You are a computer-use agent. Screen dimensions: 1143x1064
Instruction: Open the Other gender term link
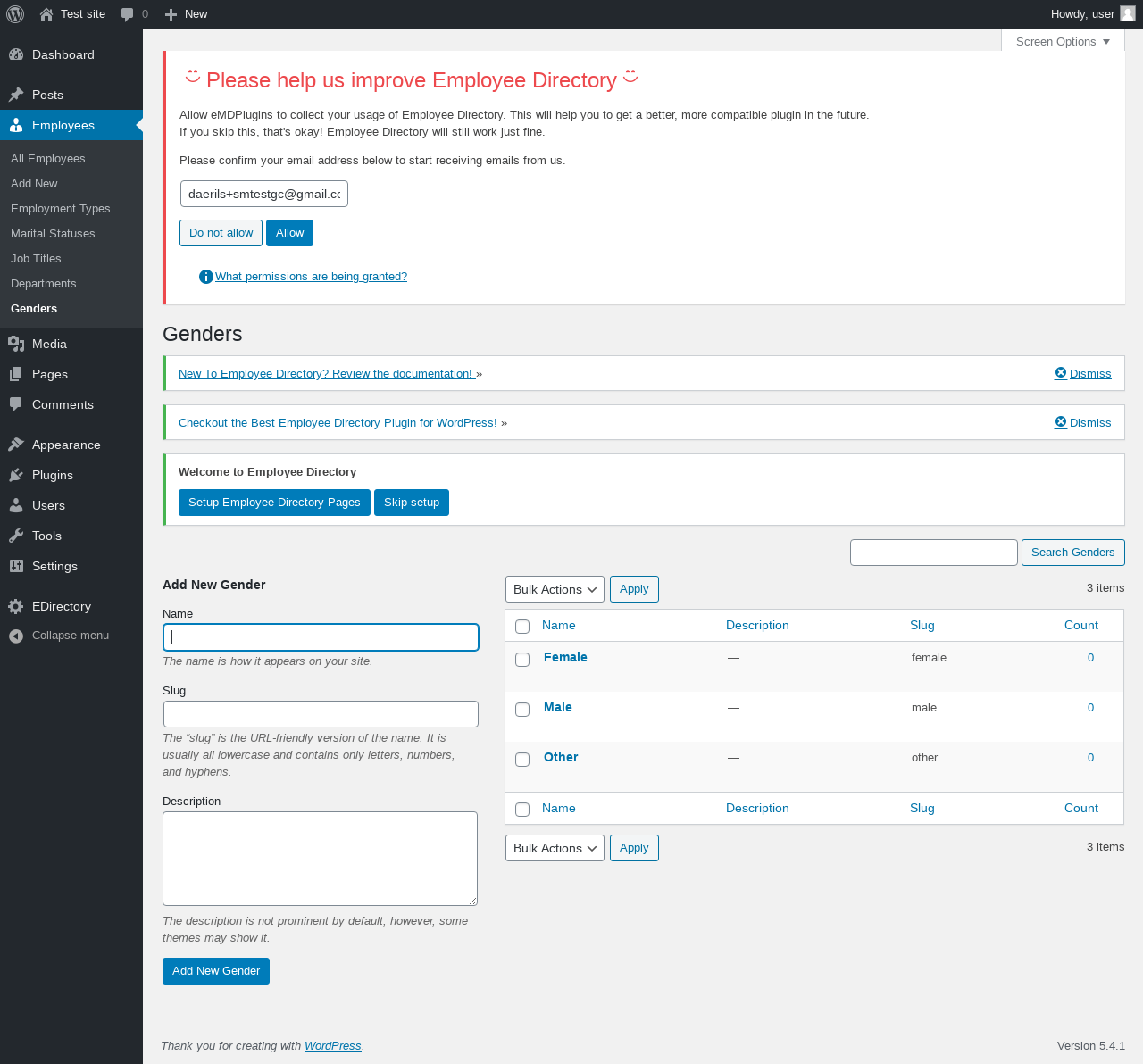(561, 757)
